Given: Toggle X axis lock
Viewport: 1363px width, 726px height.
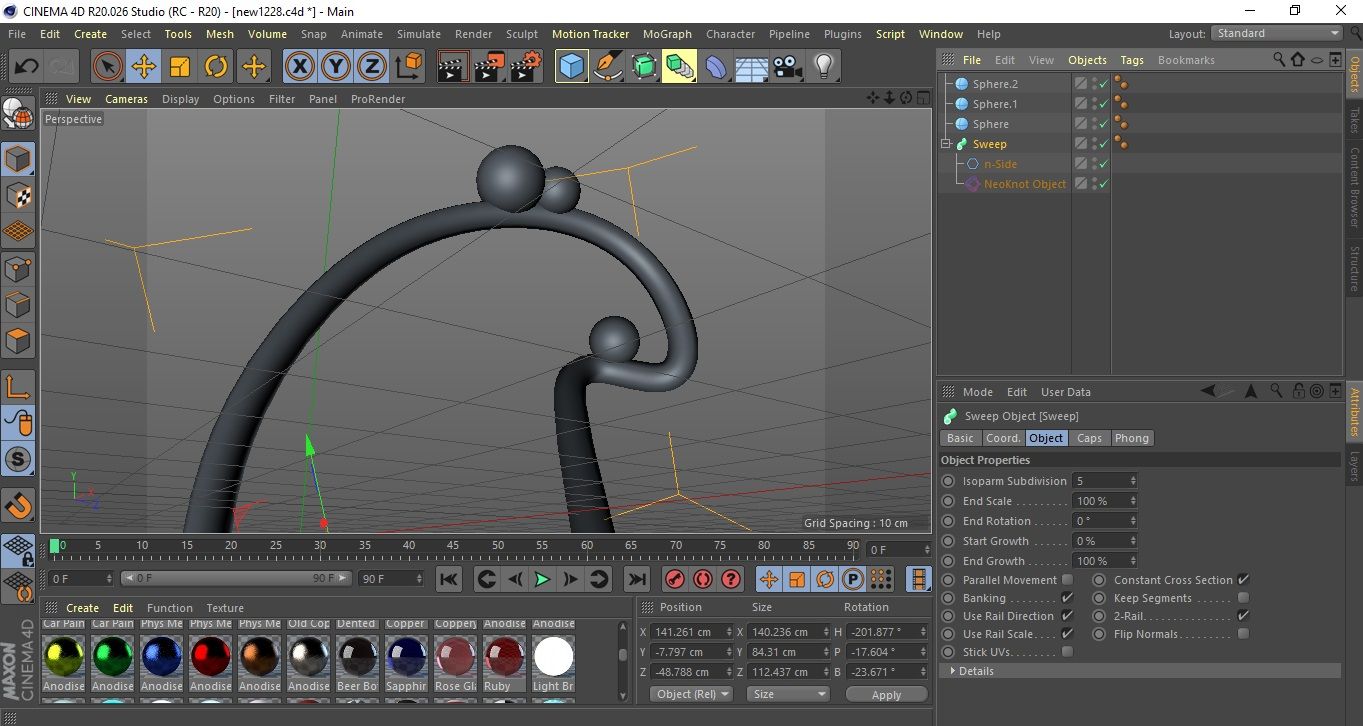Looking at the screenshot, I should tap(299, 67).
